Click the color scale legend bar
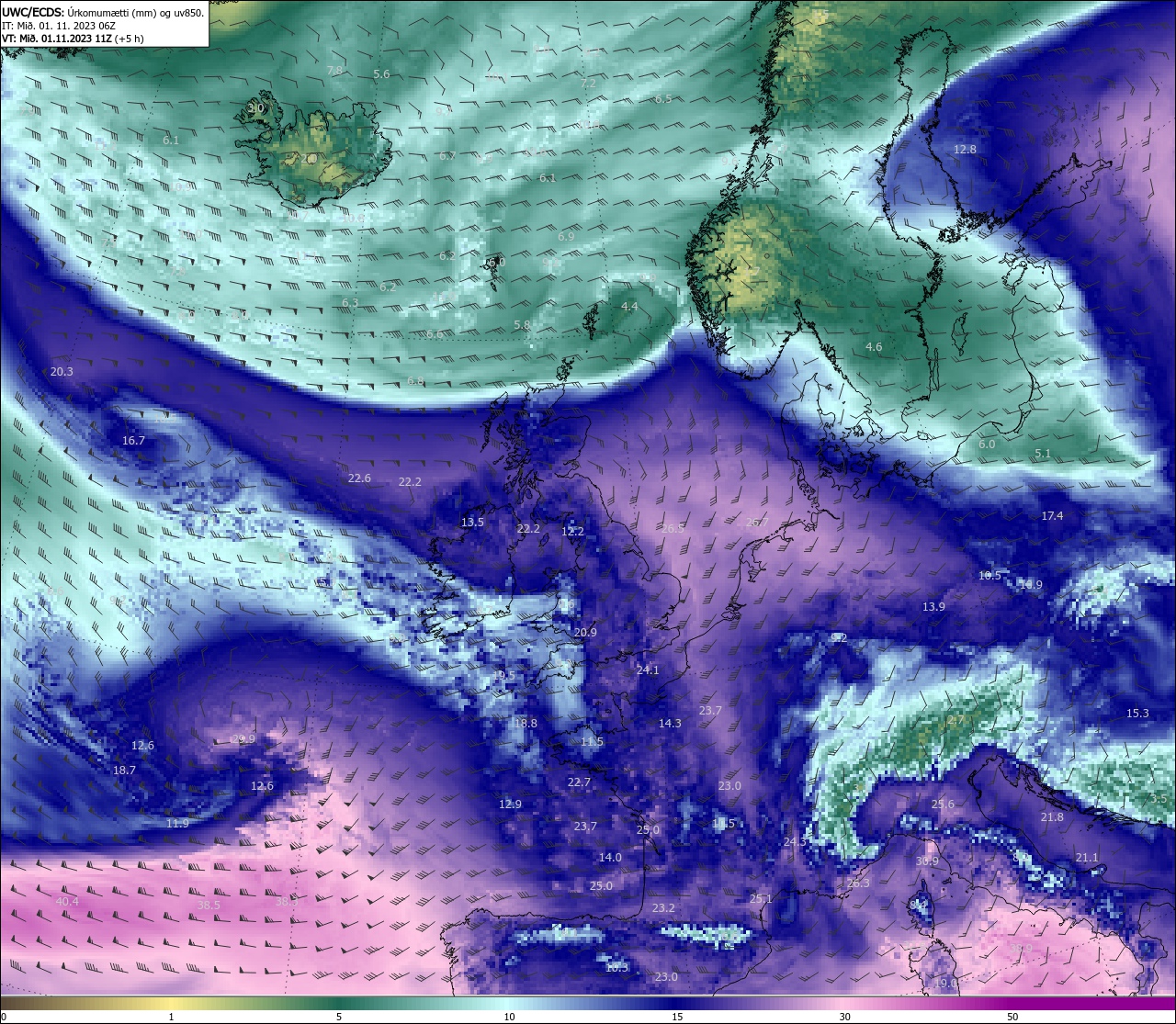Screen dimensions: 1176x1024 (x=588, y=1003)
